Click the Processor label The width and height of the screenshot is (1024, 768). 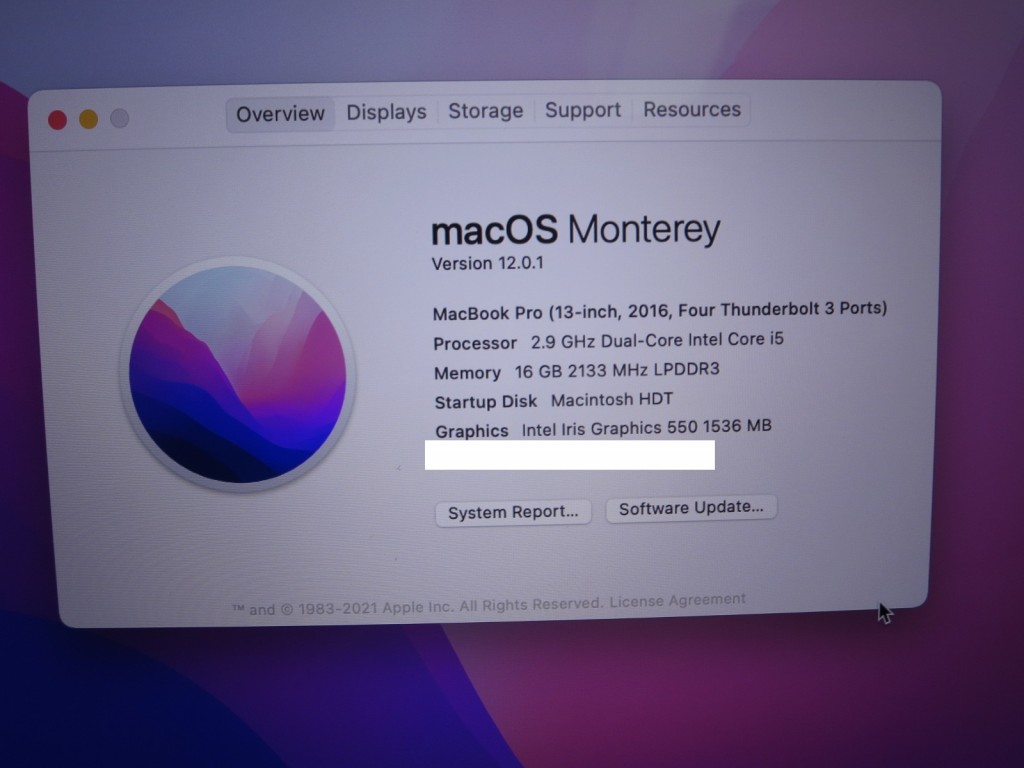pyautogui.click(x=475, y=344)
